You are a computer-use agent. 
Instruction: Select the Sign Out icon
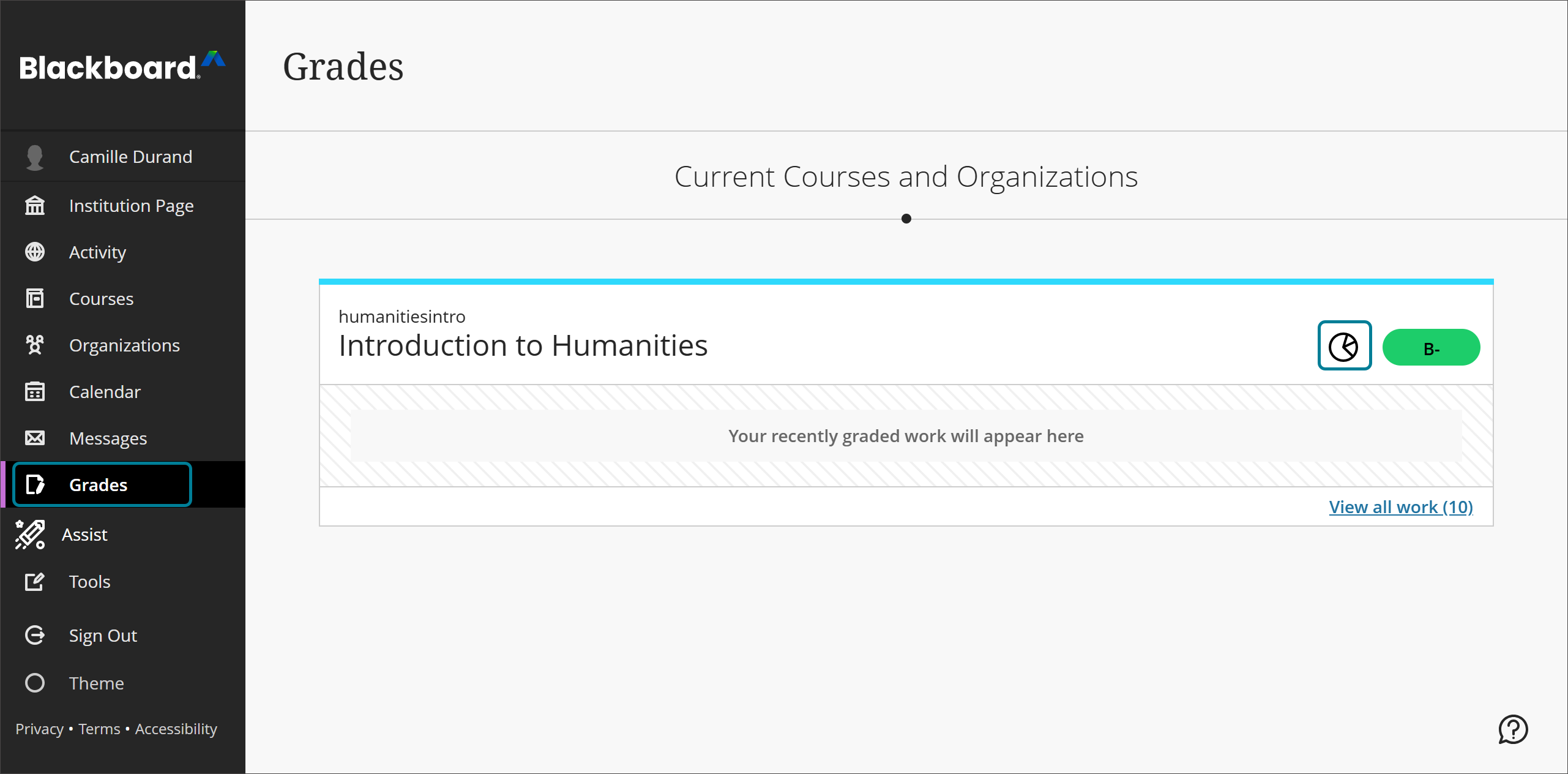pyautogui.click(x=35, y=635)
